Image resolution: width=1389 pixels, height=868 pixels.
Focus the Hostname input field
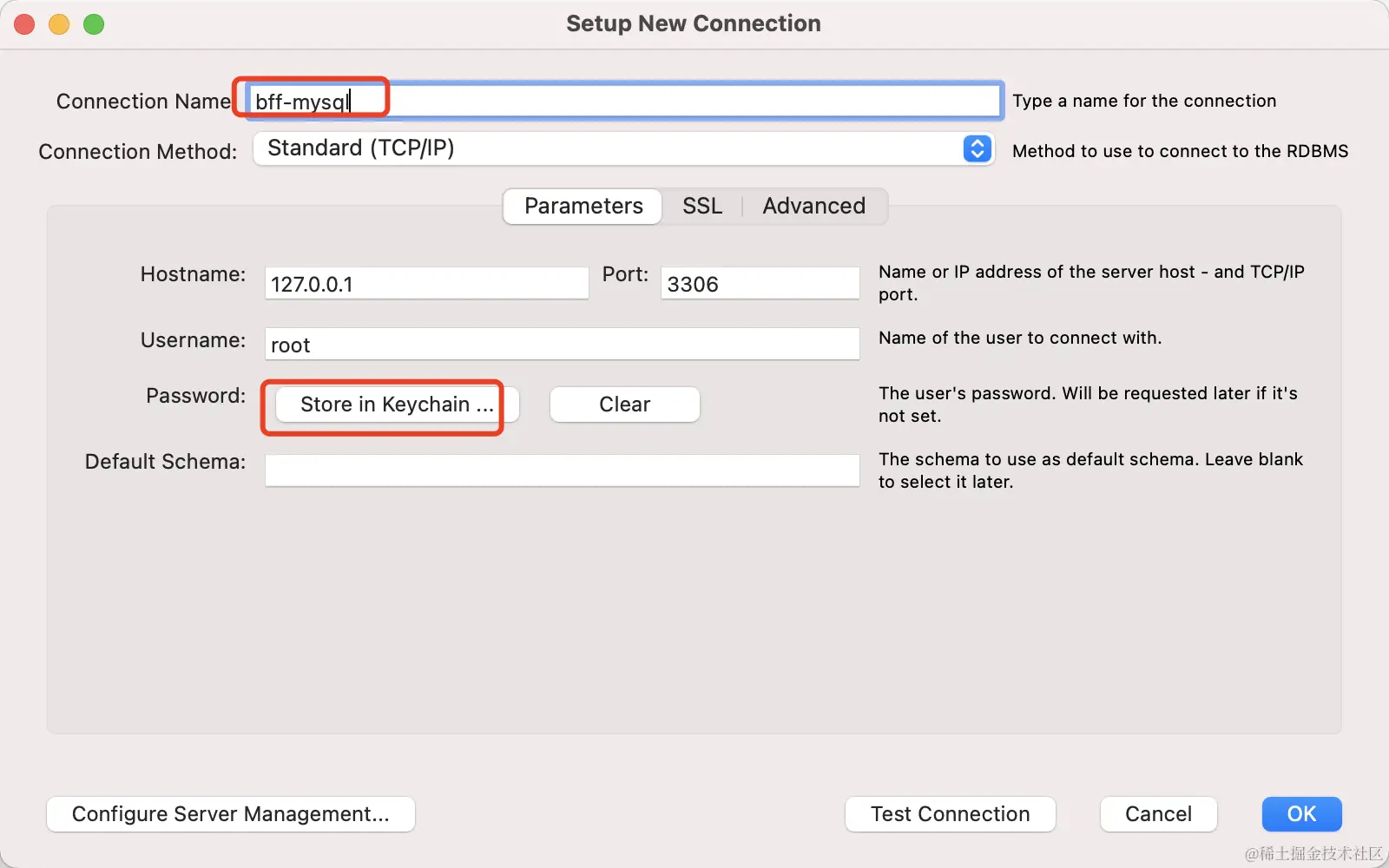tap(426, 284)
